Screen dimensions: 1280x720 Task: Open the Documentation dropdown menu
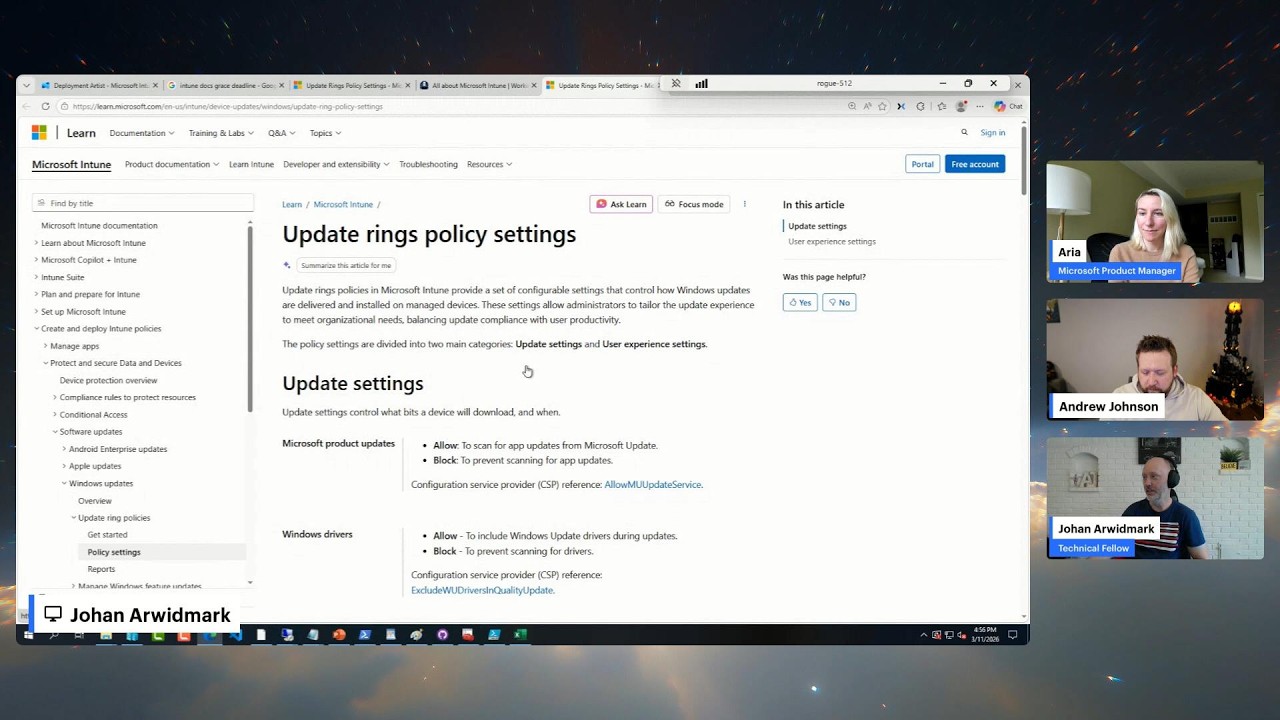(141, 132)
